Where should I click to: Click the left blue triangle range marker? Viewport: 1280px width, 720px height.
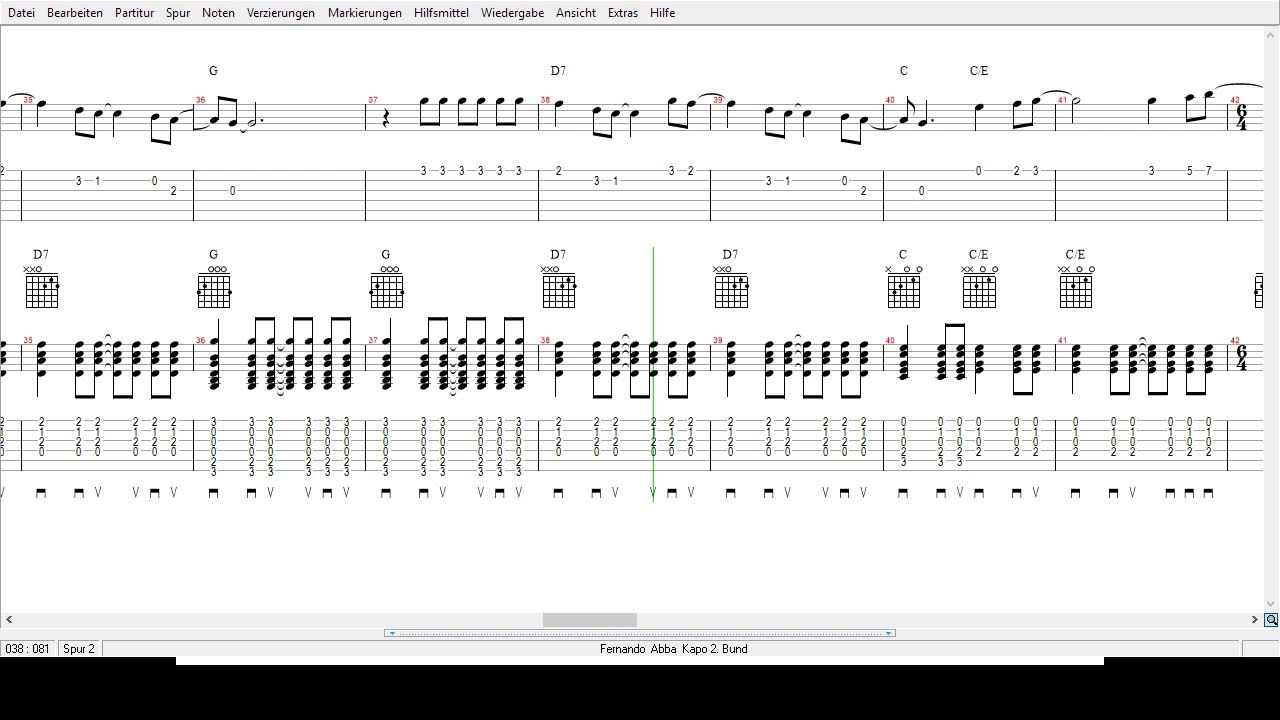click(x=392, y=633)
